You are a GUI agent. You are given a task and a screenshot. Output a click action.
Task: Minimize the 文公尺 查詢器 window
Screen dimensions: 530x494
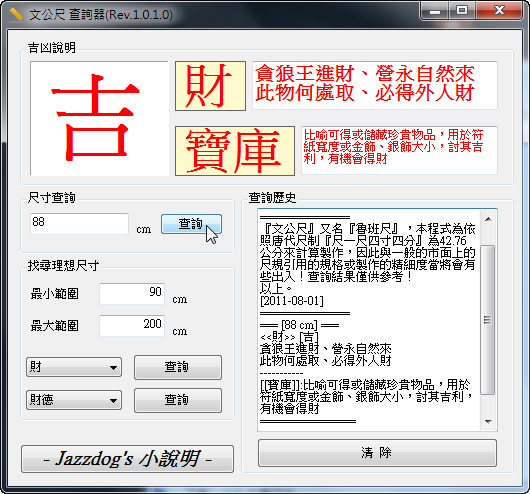(x=435, y=11)
